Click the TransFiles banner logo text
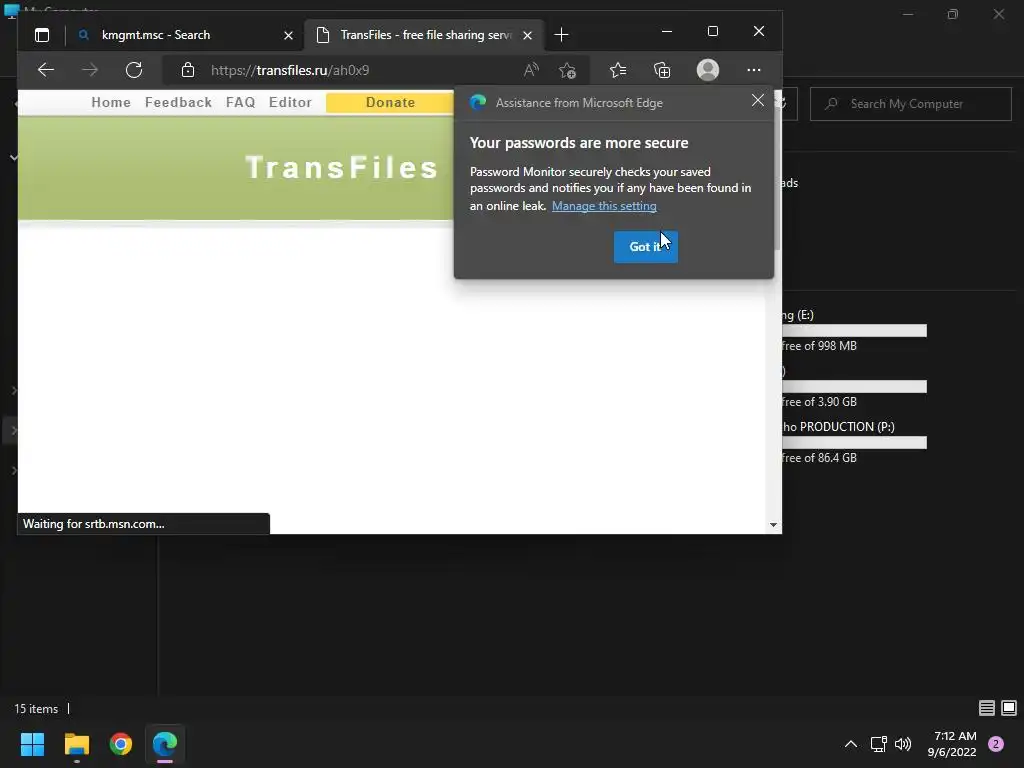The width and height of the screenshot is (1024, 768). [342, 168]
